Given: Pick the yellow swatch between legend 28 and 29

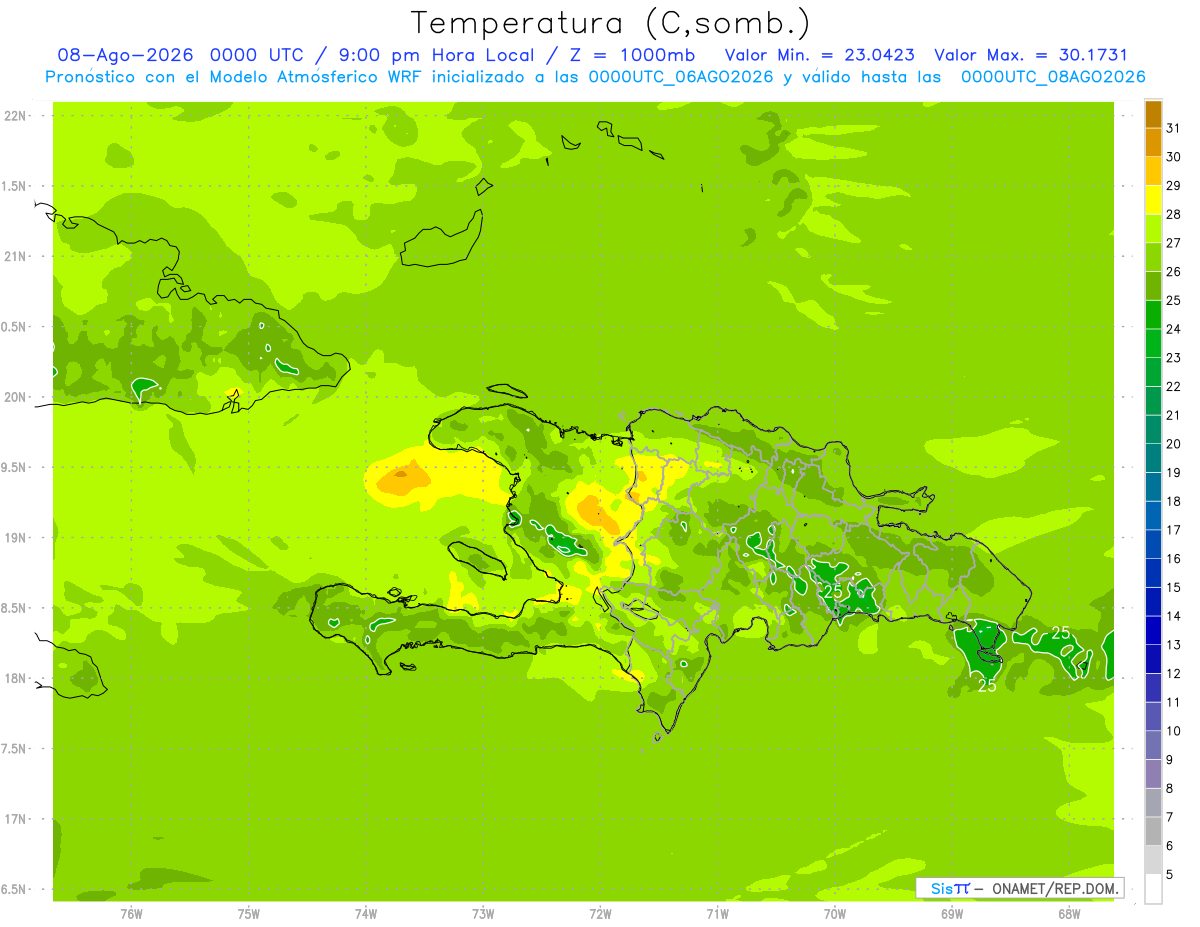Looking at the screenshot, I should 1153,199.
